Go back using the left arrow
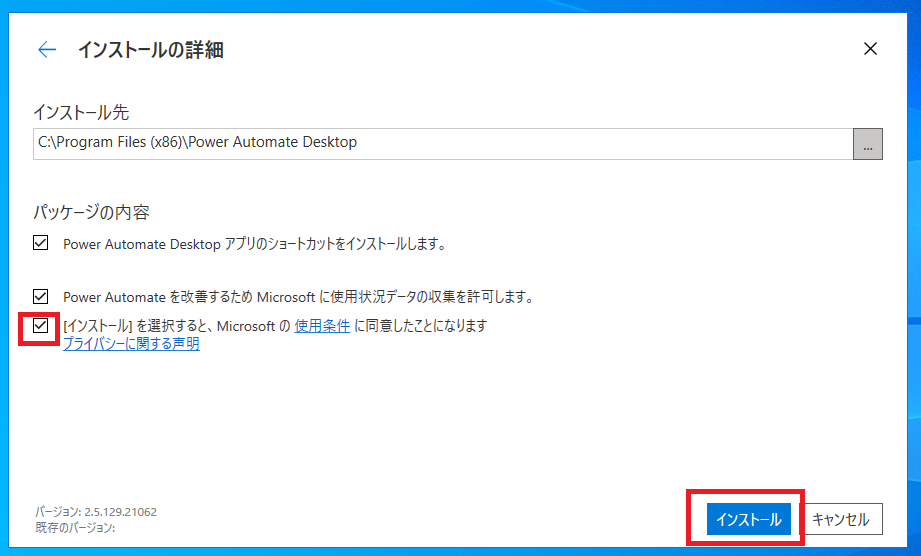This screenshot has width=921, height=556. (47, 50)
